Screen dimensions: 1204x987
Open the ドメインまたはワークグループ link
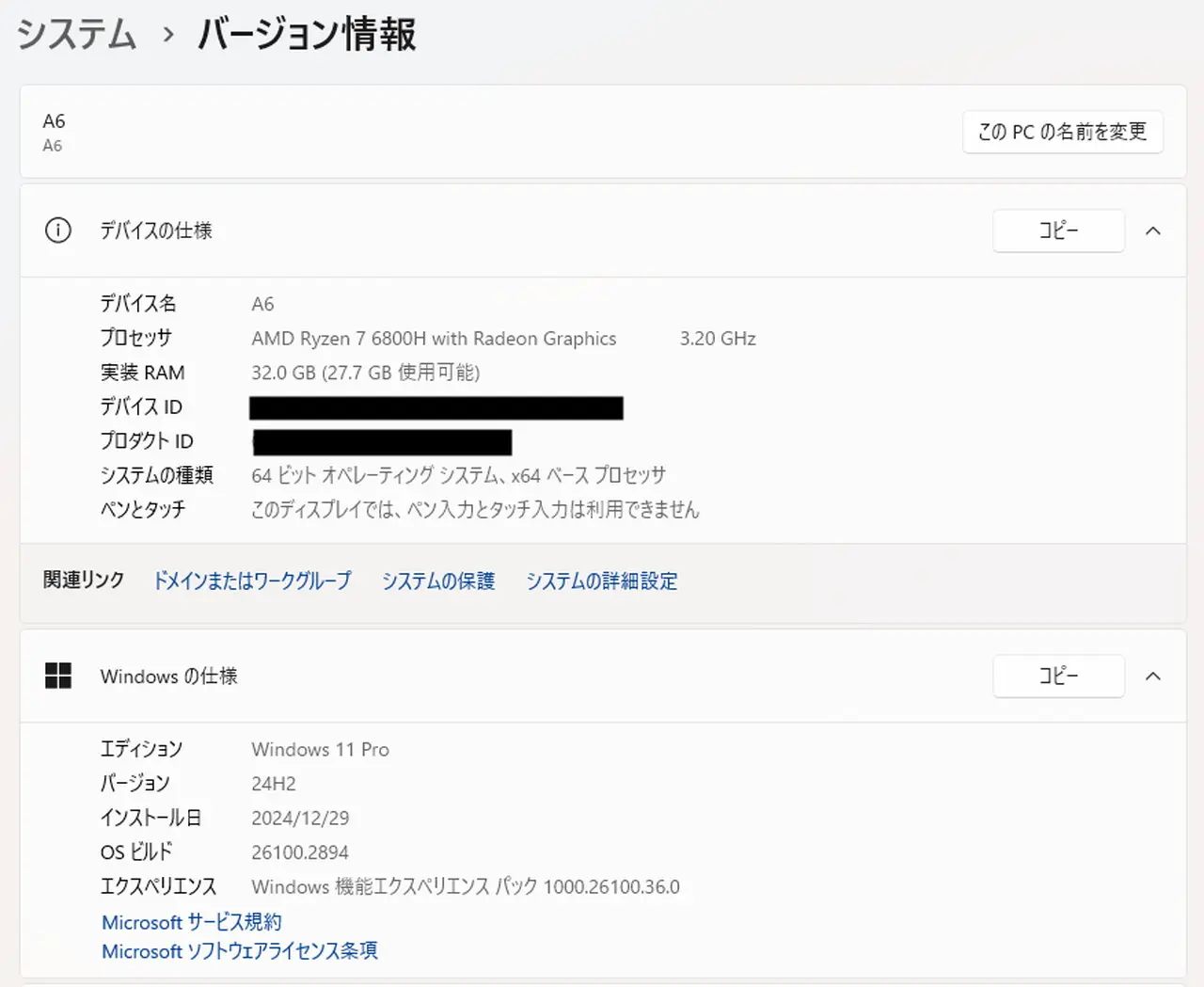coord(252,581)
